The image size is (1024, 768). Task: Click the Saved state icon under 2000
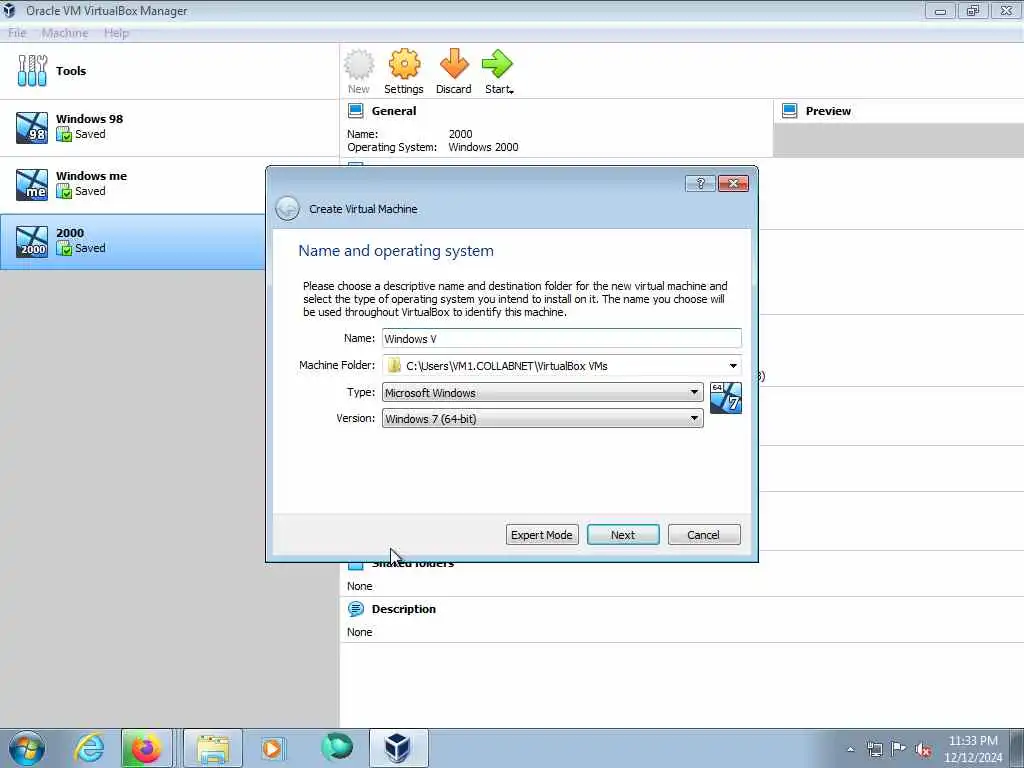64,248
